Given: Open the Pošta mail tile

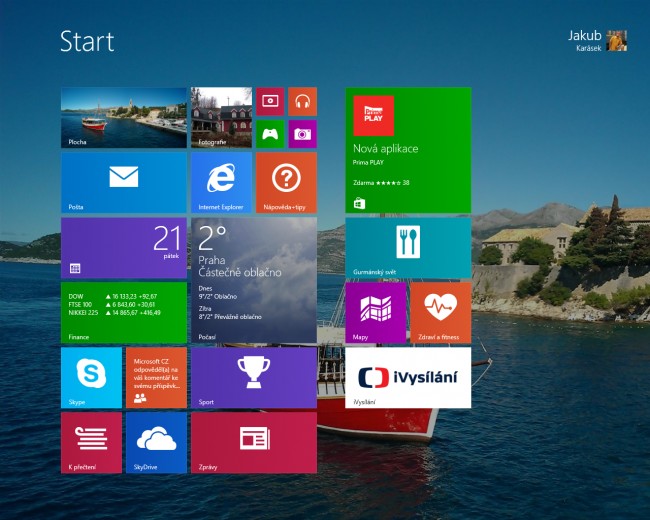Looking at the screenshot, I should tap(124, 182).
